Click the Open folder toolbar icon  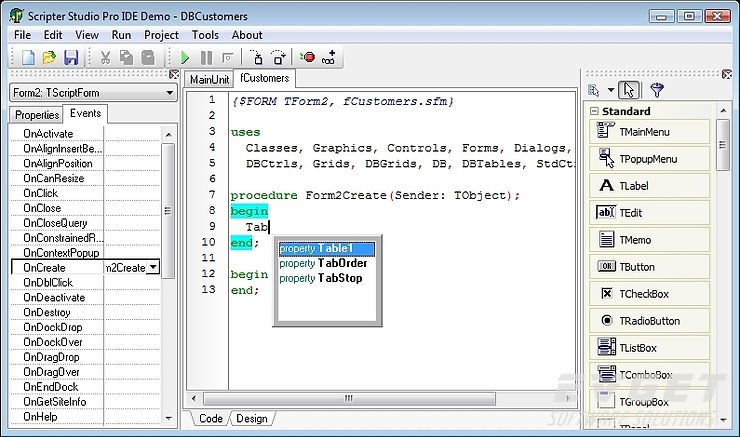click(49, 58)
